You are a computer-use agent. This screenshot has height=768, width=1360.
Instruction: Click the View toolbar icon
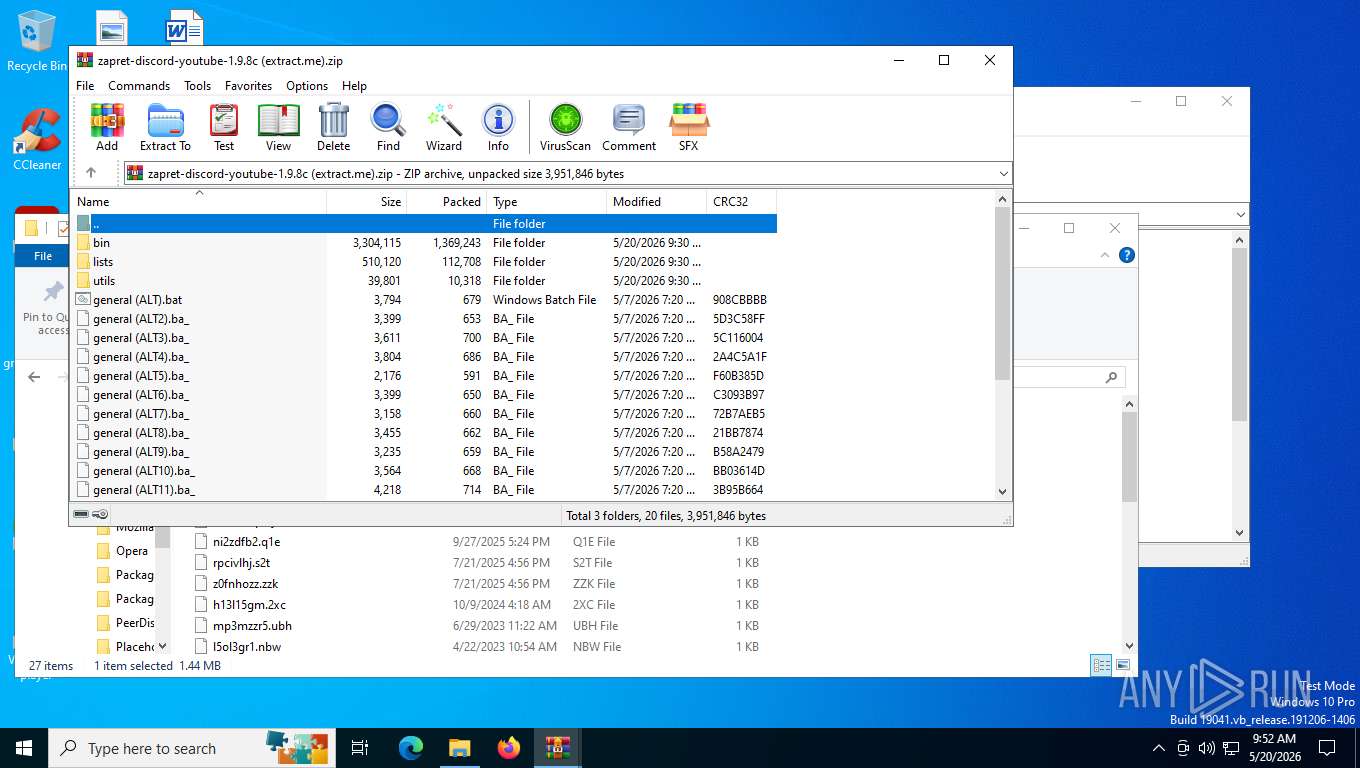pyautogui.click(x=278, y=127)
